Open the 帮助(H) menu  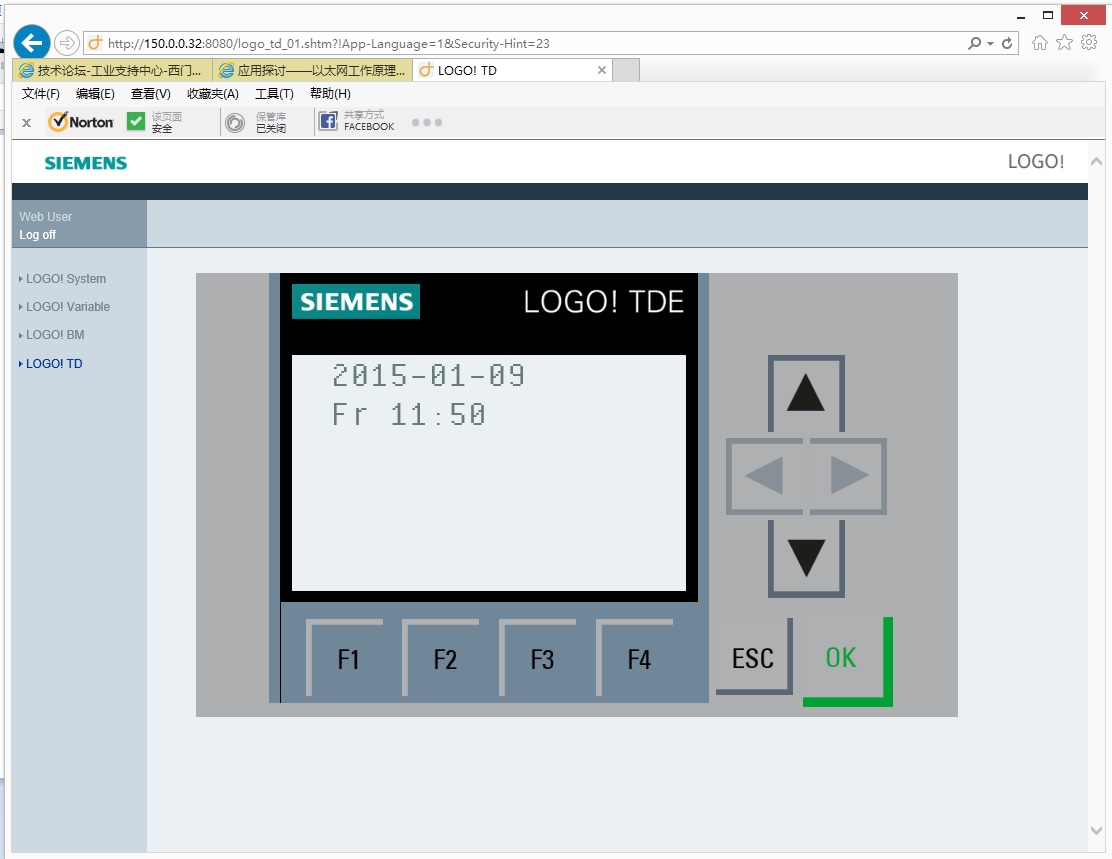[x=330, y=94]
